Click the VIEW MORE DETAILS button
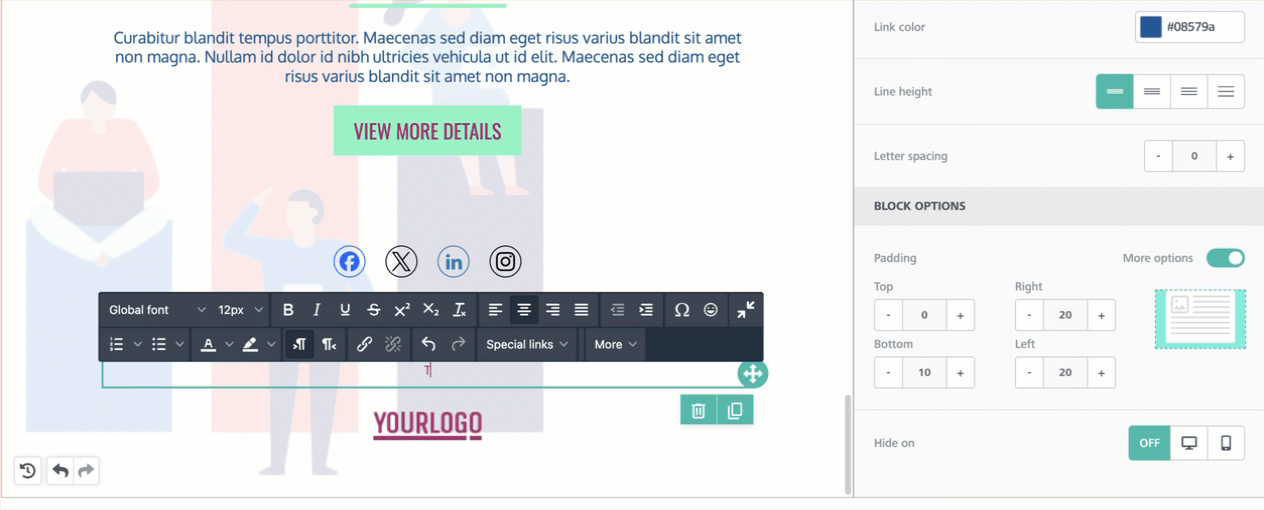The width and height of the screenshot is (1264, 510). coord(427,131)
